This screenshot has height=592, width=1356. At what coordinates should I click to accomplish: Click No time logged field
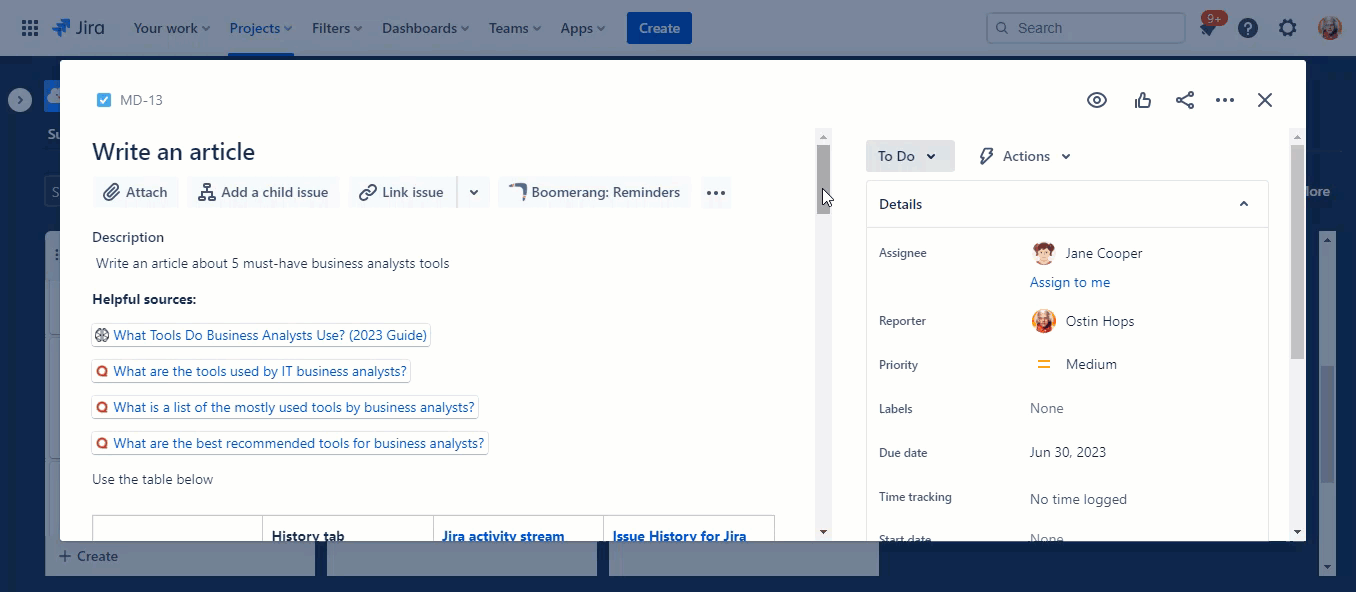(x=1078, y=499)
